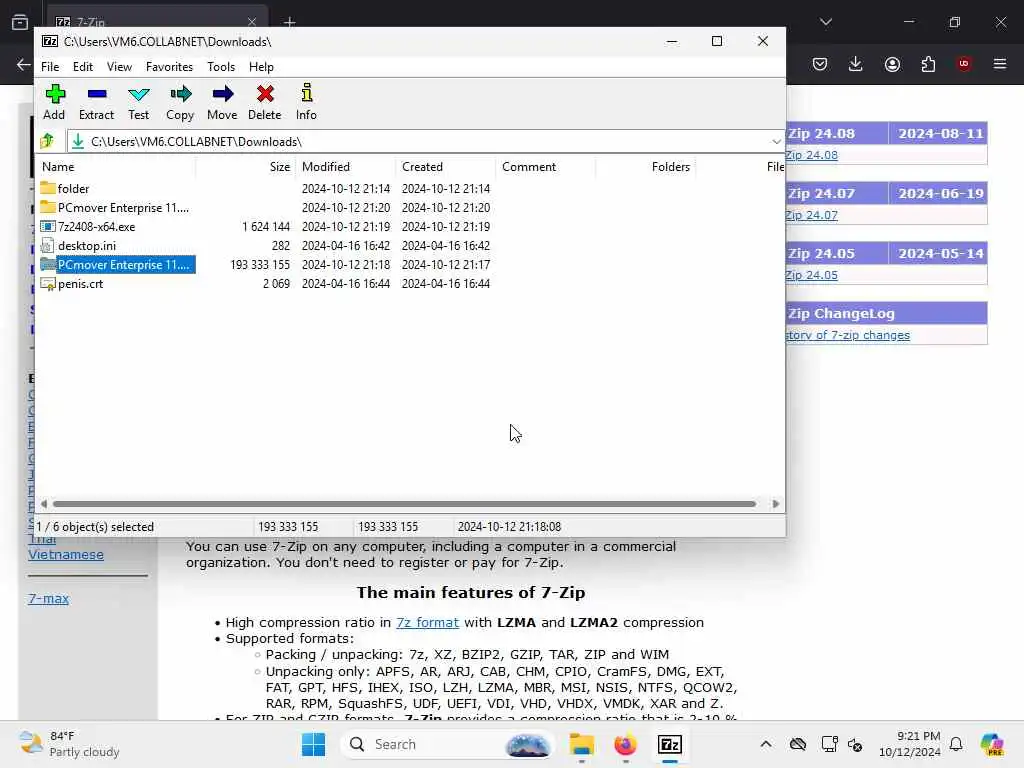Click the Test toolbar icon
1024x768 pixels.
coord(138,94)
